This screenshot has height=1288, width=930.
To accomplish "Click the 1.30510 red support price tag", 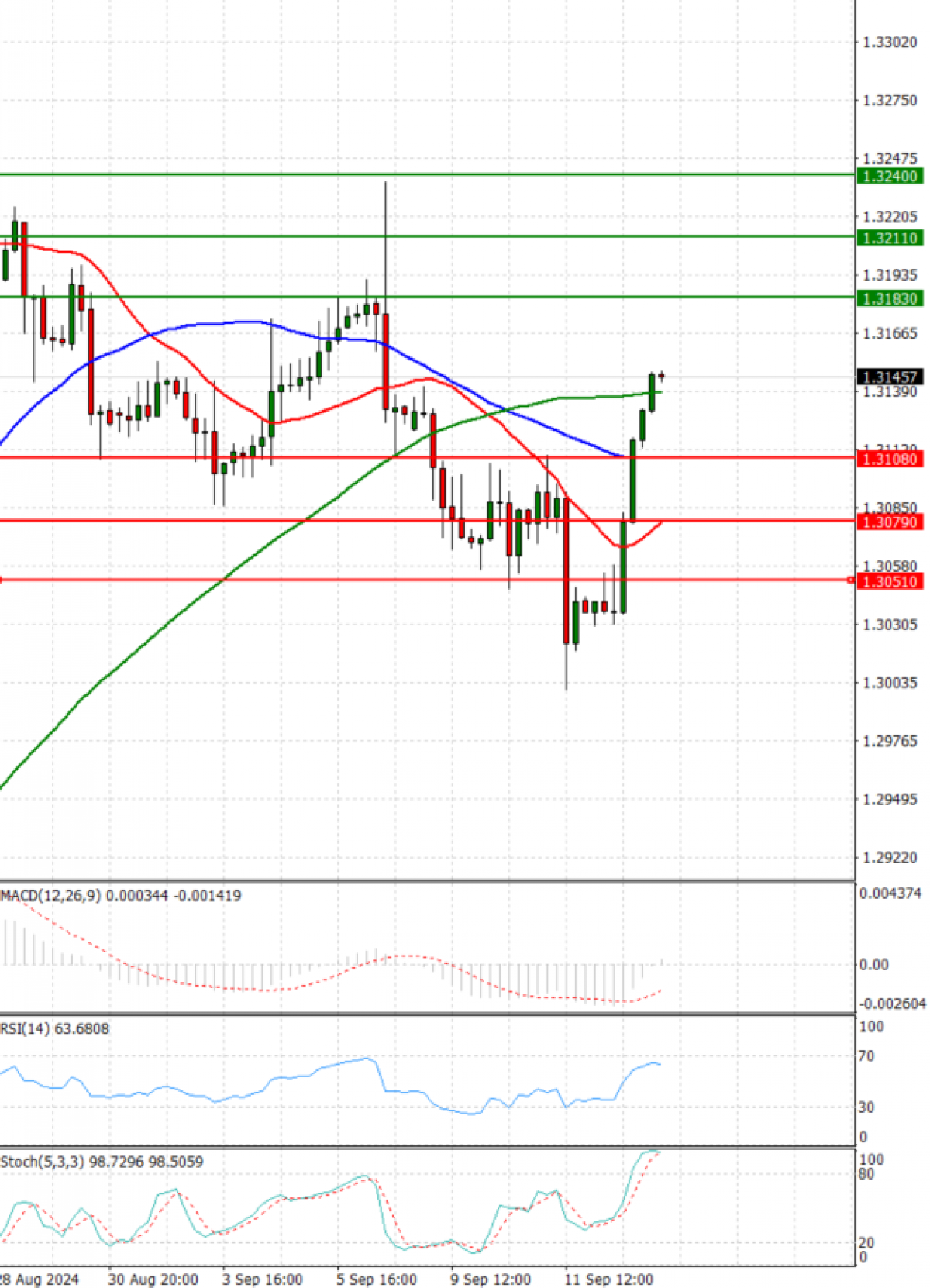I will [890, 581].
